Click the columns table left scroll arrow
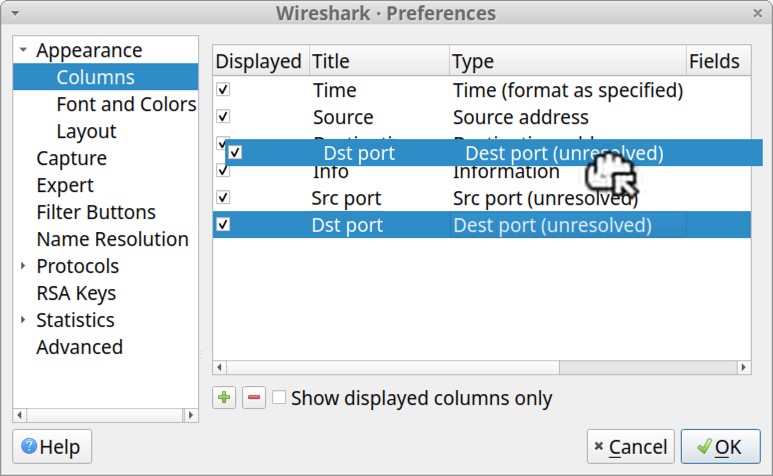773x476 pixels. (x=219, y=367)
